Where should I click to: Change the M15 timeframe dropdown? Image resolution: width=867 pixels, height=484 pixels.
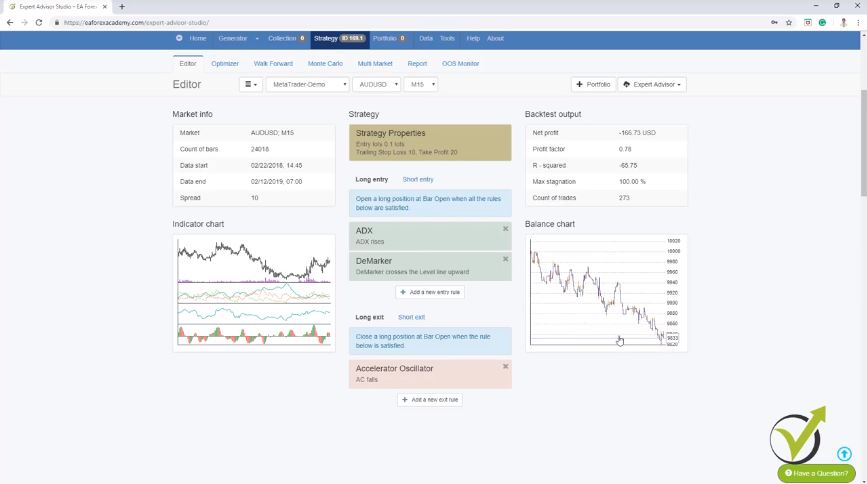click(420, 85)
